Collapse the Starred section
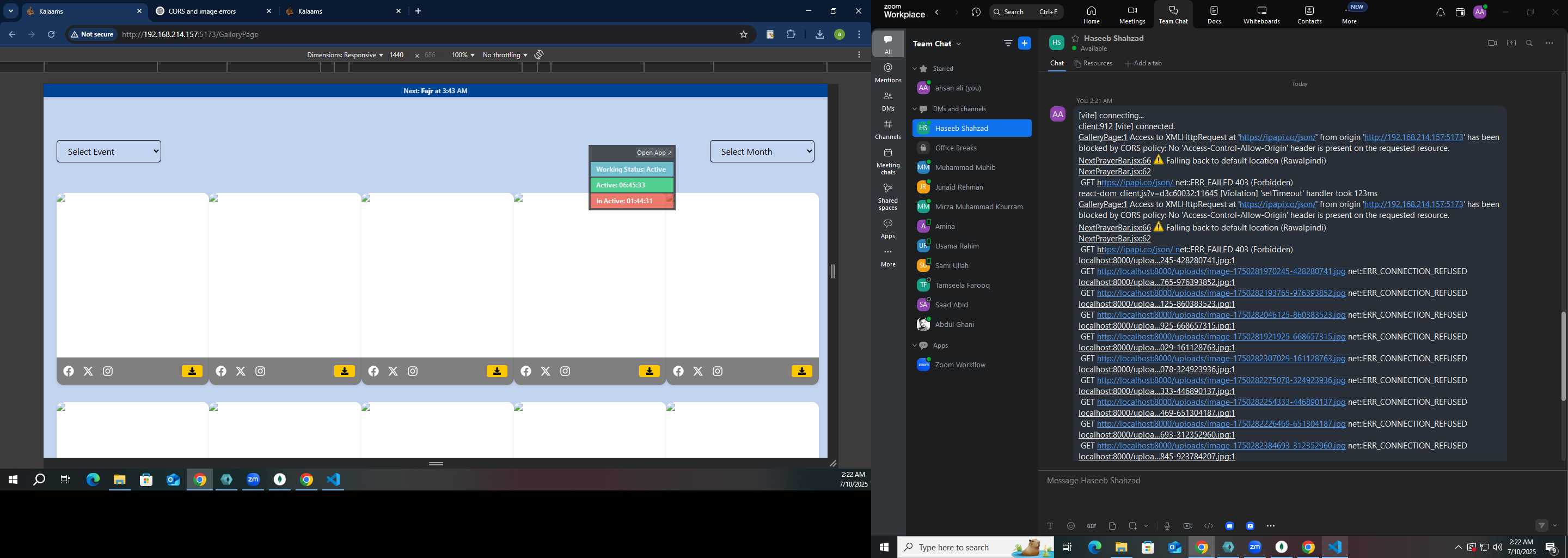The height and width of the screenshot is (558, 1568). point(914,69)
